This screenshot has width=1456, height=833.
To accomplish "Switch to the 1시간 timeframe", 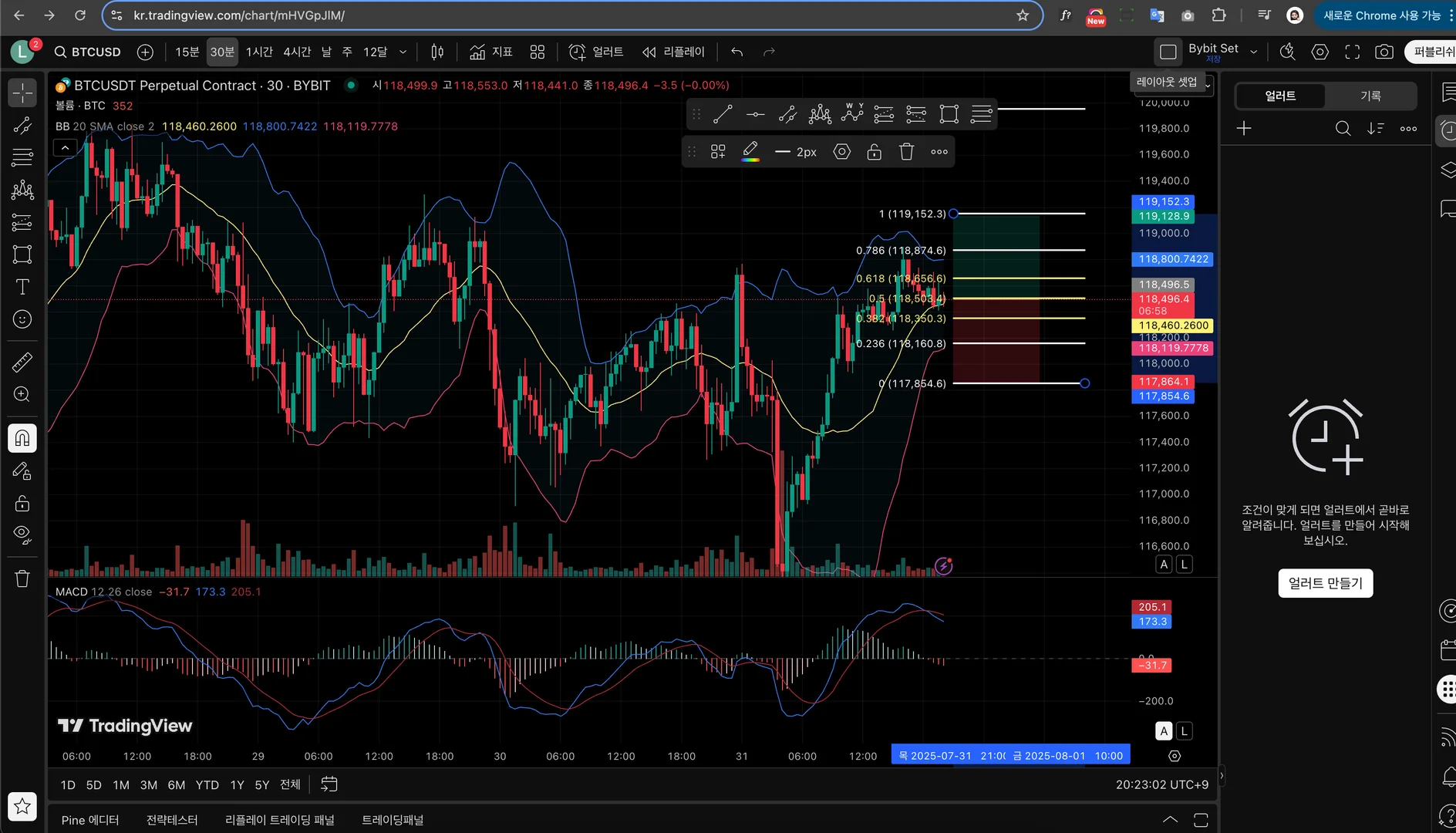I will coord(259,52).
